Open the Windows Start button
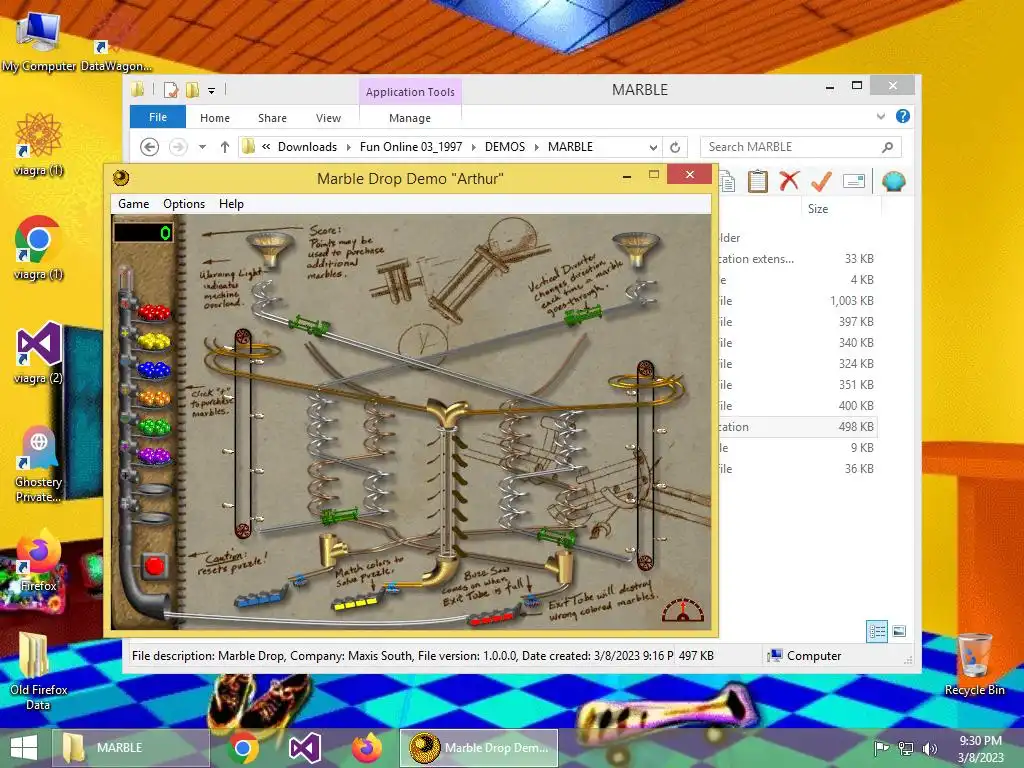 24,748
